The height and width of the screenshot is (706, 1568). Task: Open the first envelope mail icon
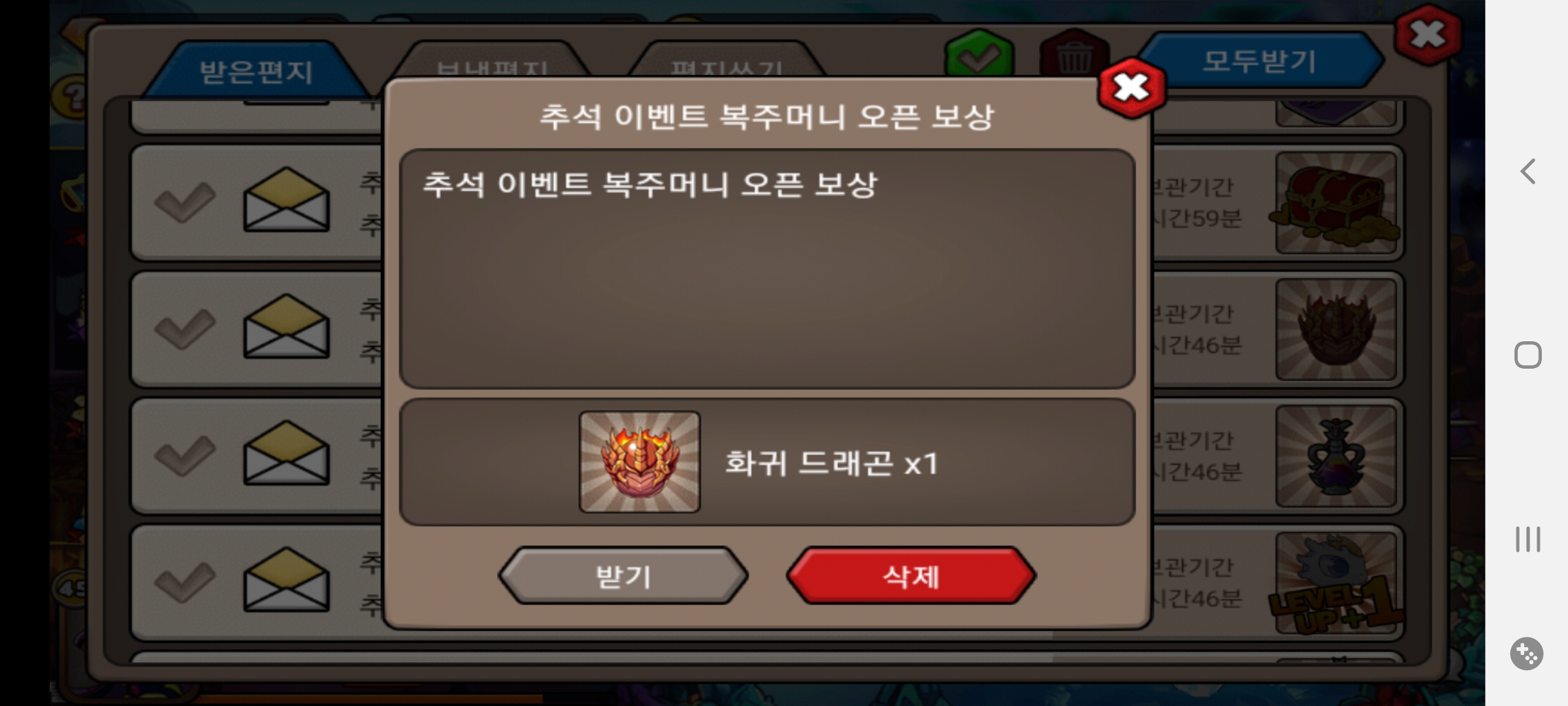coord(286,199)
